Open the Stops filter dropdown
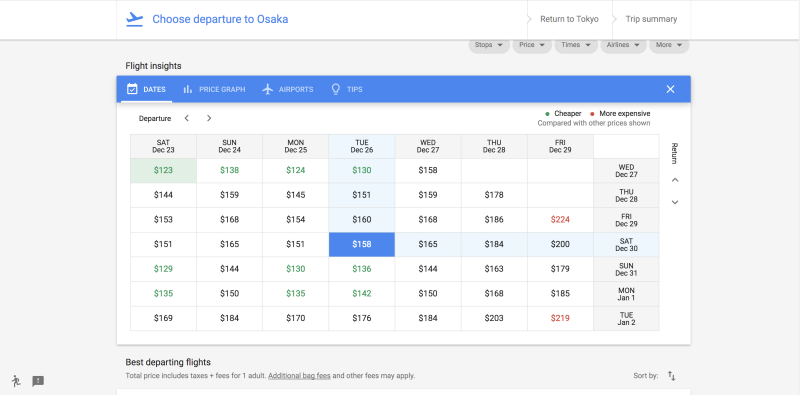800x395 pixels. tap(489, 45)
